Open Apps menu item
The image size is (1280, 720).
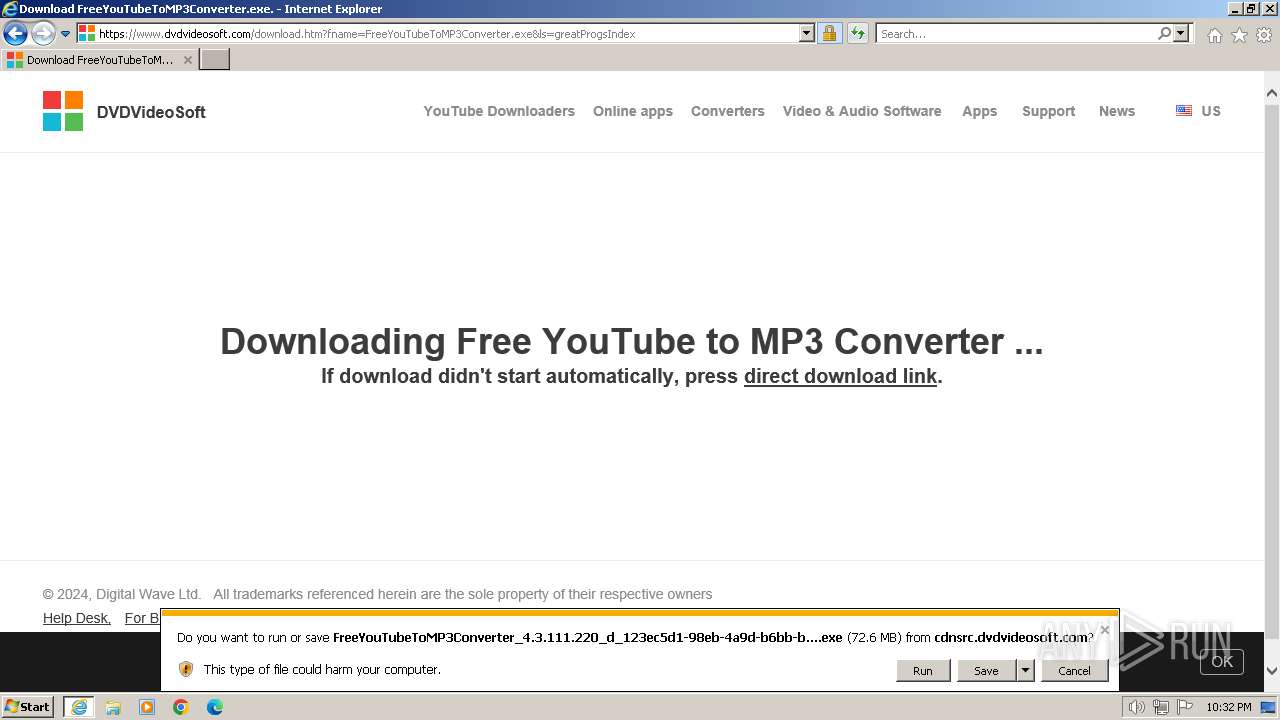980,111
